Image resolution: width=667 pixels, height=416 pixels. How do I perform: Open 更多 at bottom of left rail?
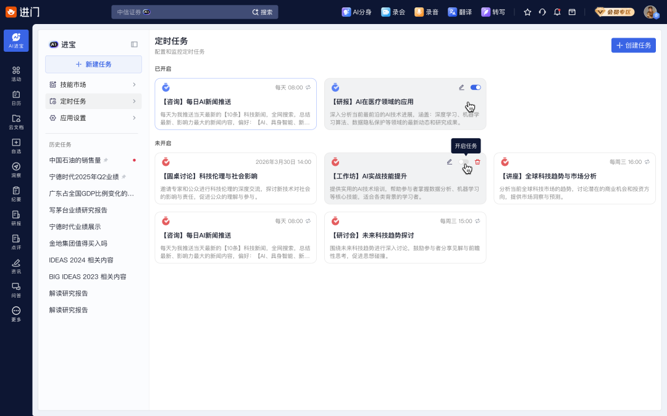click(16, 313)
